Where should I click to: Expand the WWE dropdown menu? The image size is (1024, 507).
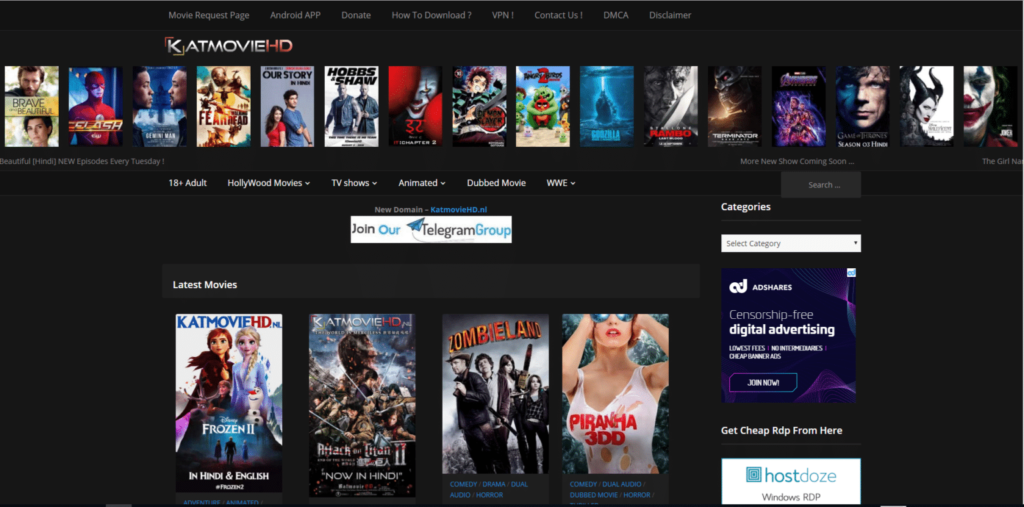pyautogui.click(x=561, y=183)
